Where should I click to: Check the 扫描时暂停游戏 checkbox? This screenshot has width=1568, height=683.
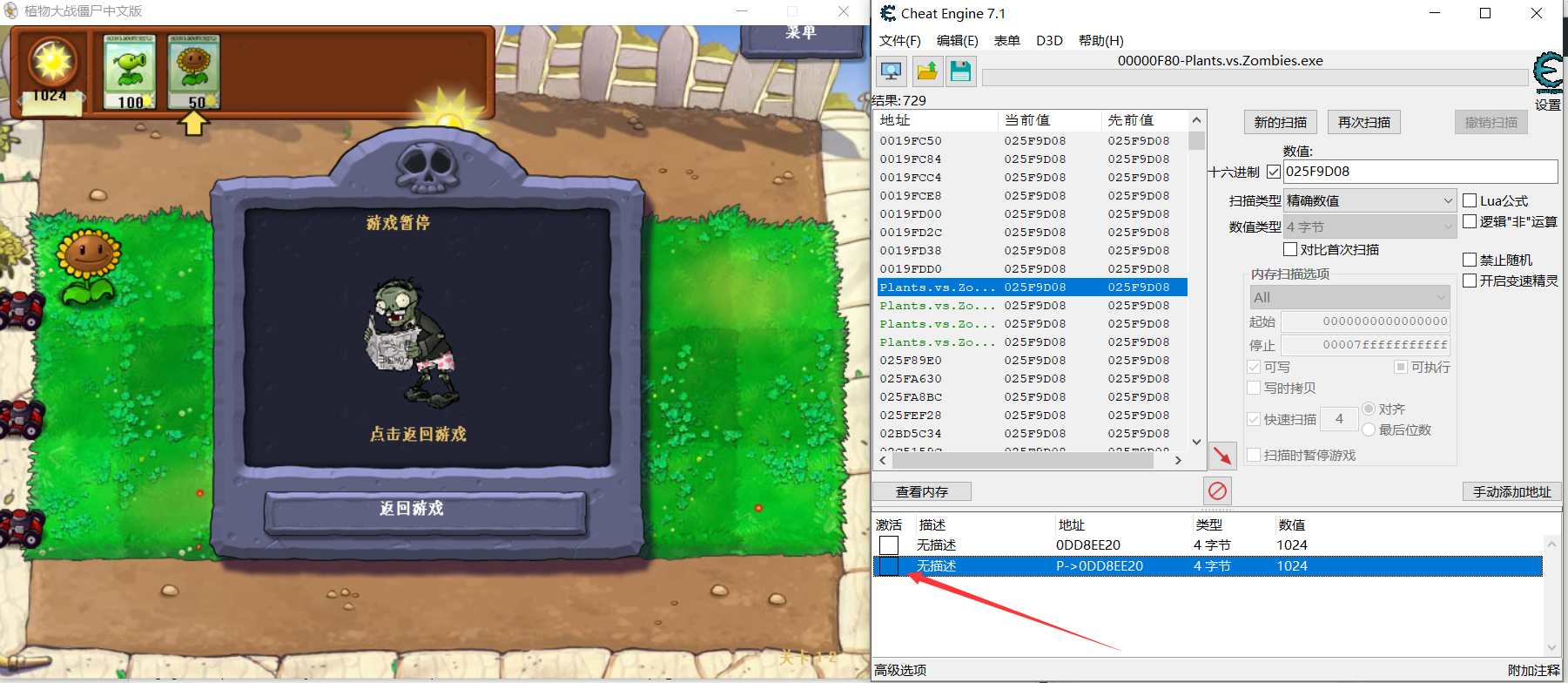click(1254, 455)
